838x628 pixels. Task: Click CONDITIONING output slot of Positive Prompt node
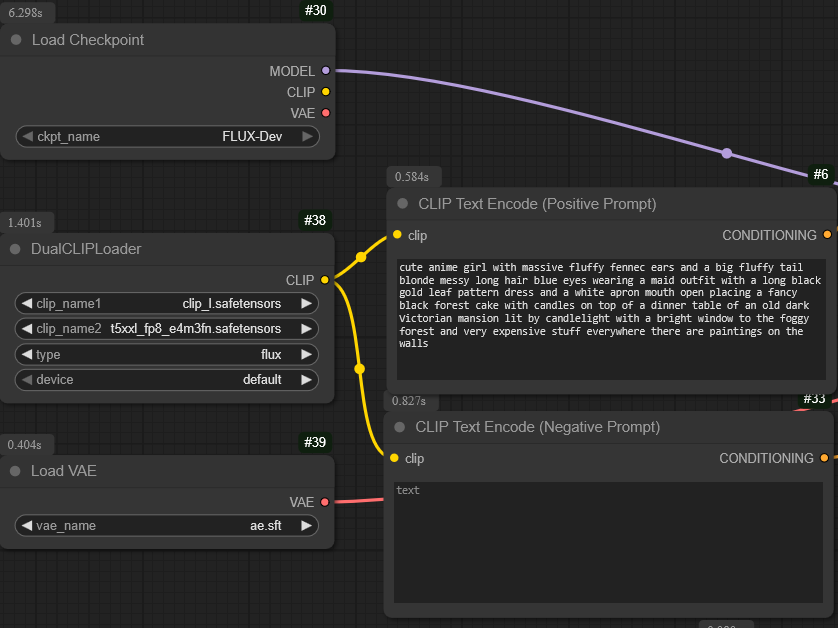[826, 235]
